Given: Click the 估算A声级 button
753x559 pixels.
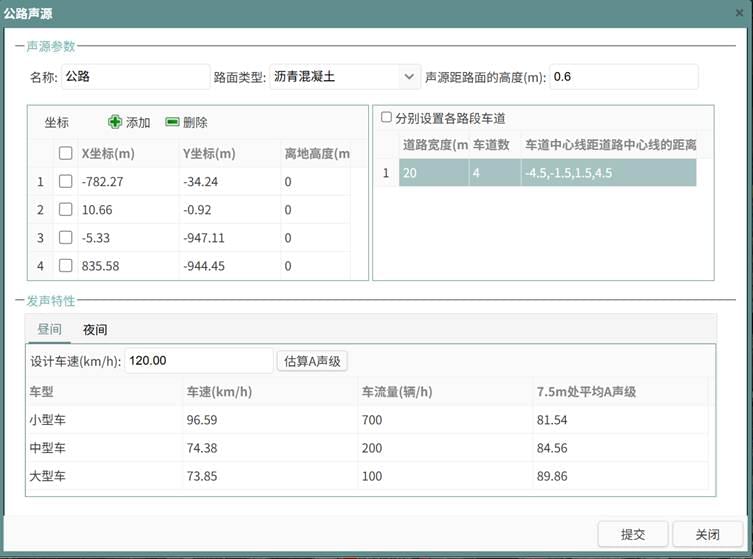Looking at the screenshot, I should point(312,361).
